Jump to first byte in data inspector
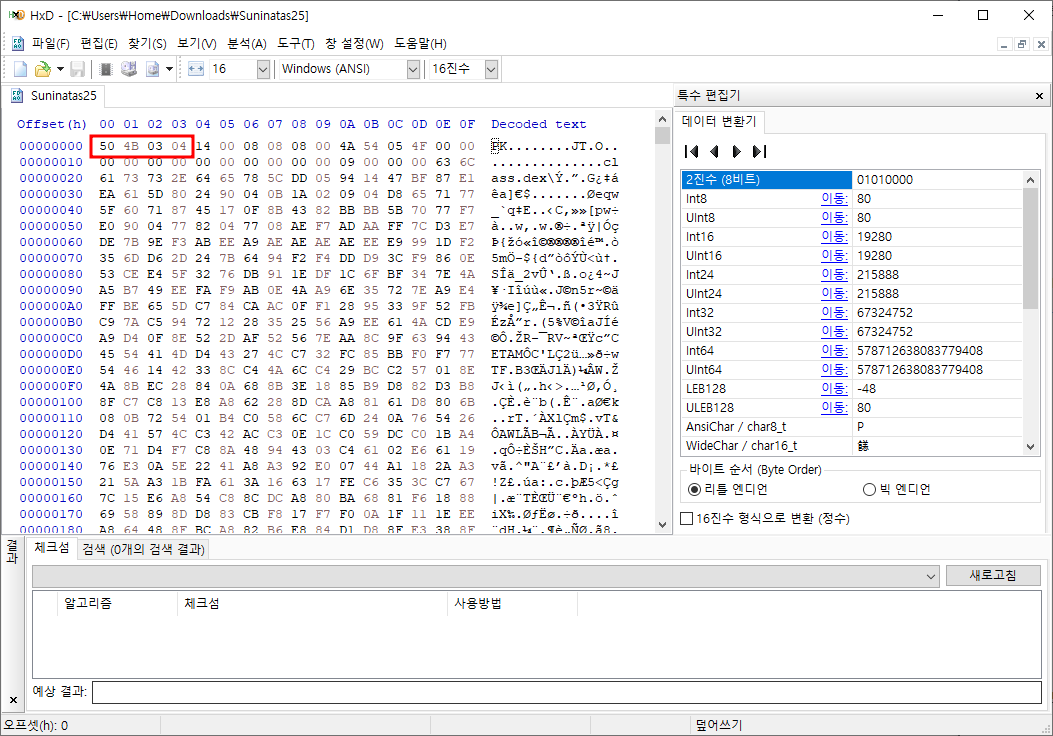This screenshot has height=736, width=1053. (x=690, y=152)
